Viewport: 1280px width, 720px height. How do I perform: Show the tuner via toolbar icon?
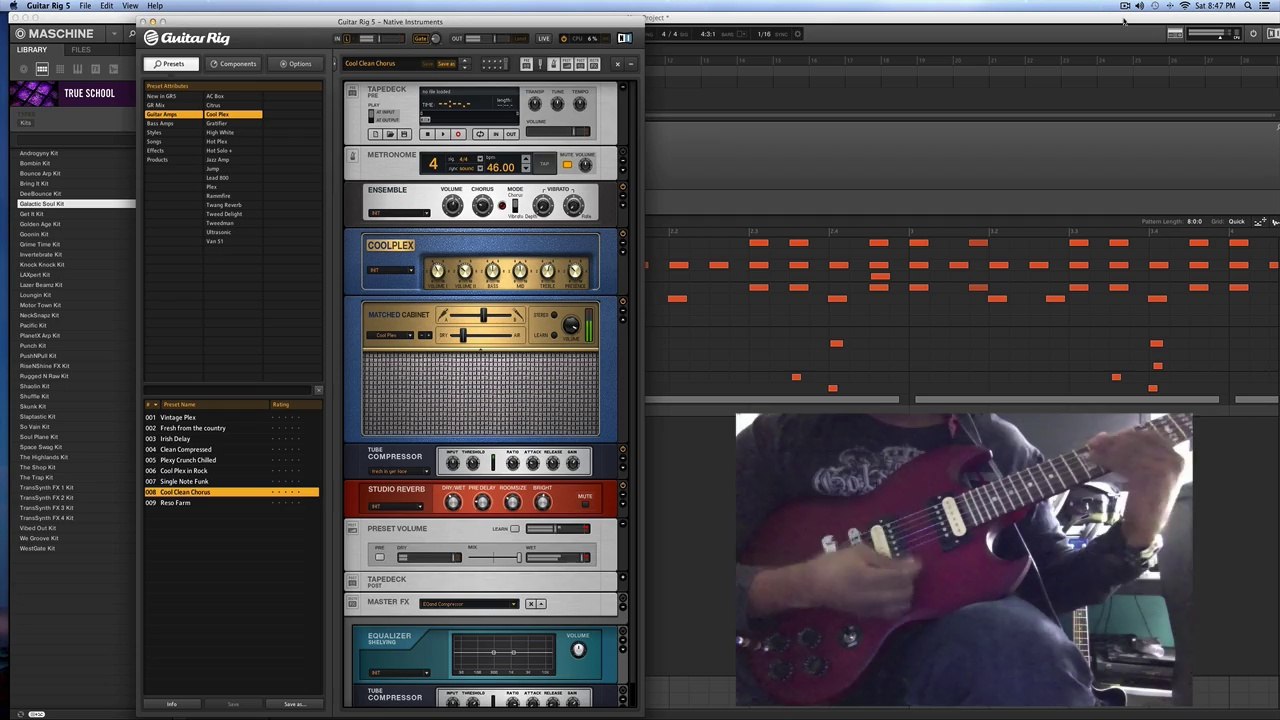click(540, 64)
